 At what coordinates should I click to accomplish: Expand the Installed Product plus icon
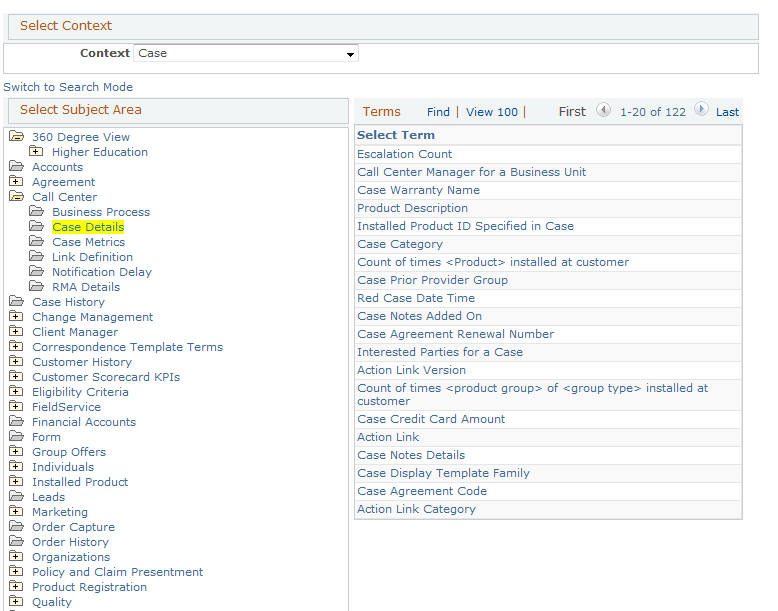16,481
